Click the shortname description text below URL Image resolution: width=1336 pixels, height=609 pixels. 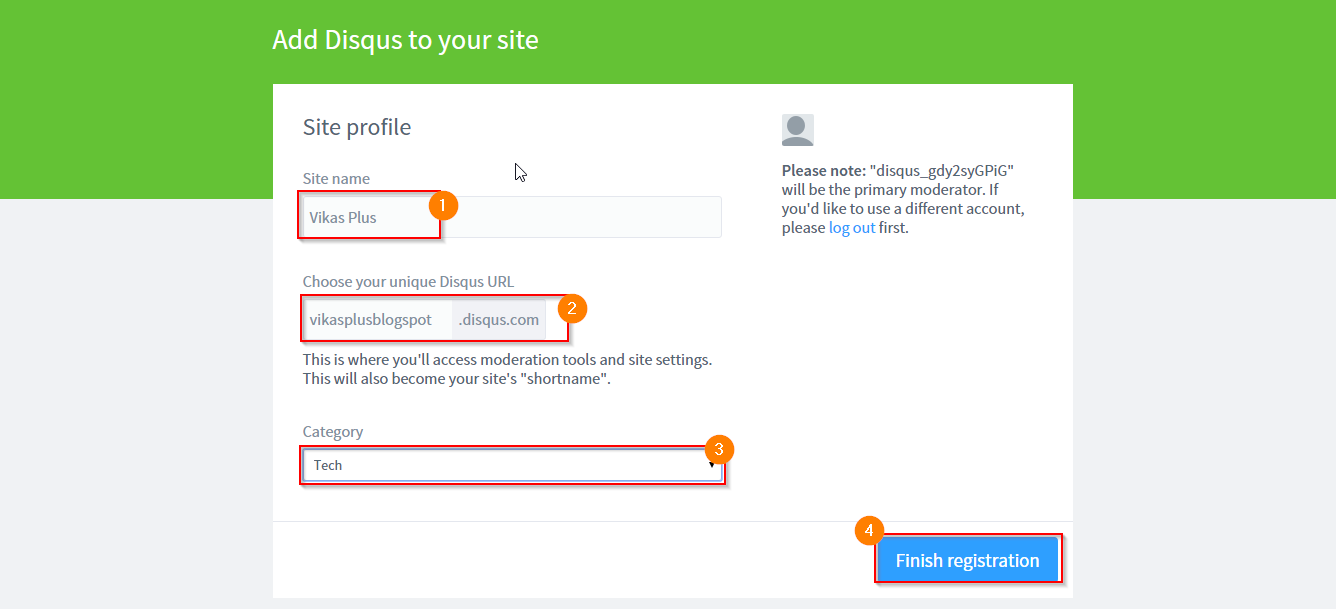click(508, 369)
